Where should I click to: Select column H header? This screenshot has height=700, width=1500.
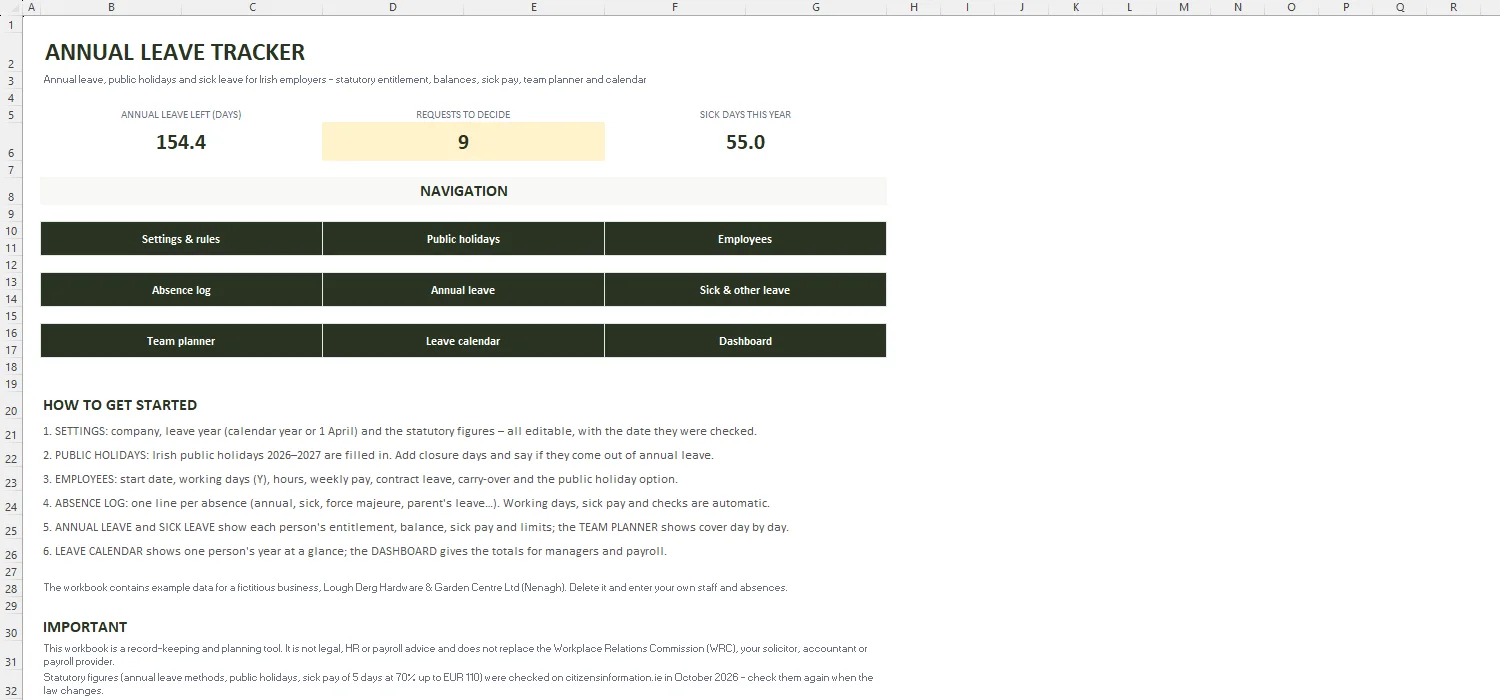[914, 7]
